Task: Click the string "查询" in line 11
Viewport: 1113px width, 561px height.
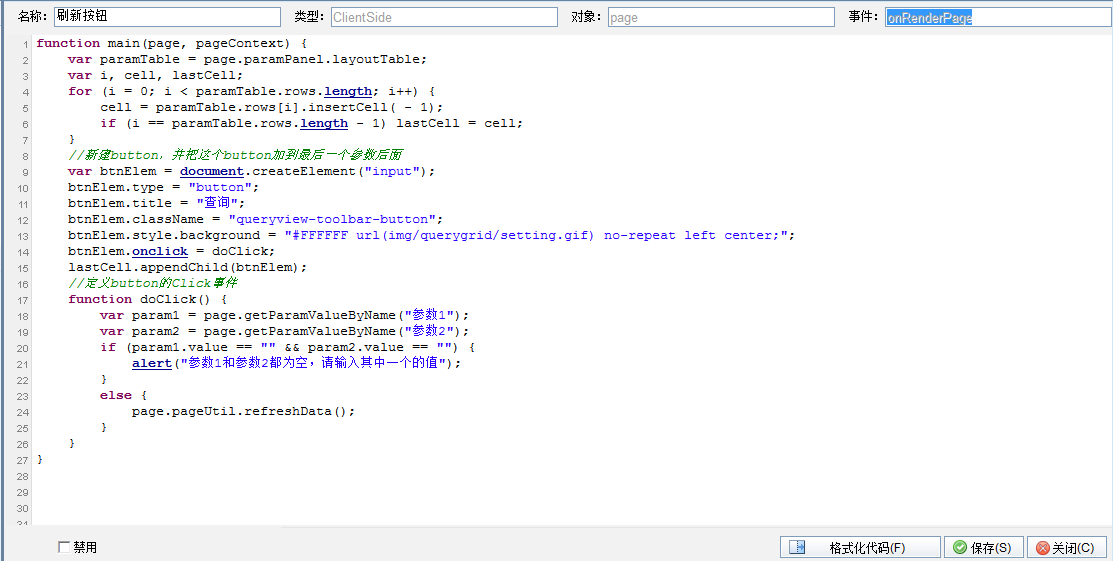Action: click(216, 203)
